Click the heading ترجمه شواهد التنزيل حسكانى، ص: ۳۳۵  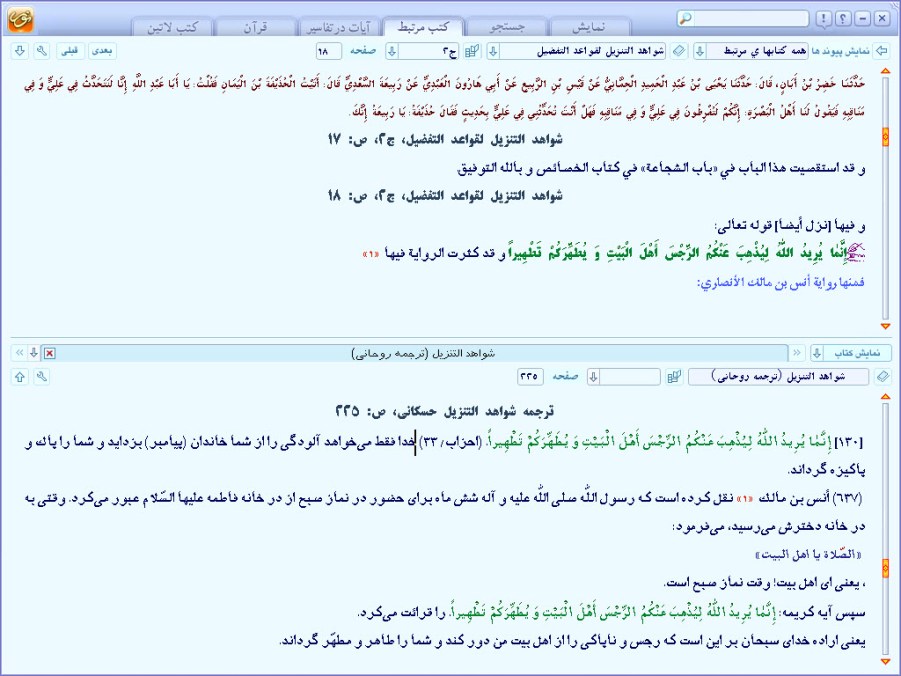445,411
